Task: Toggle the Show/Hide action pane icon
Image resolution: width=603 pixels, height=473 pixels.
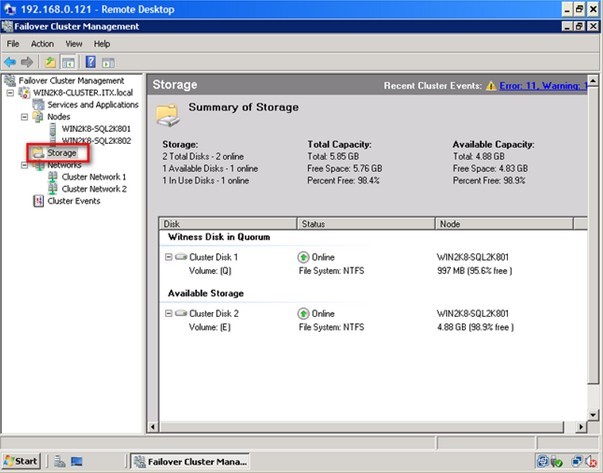Action: [x=108, y=62]
